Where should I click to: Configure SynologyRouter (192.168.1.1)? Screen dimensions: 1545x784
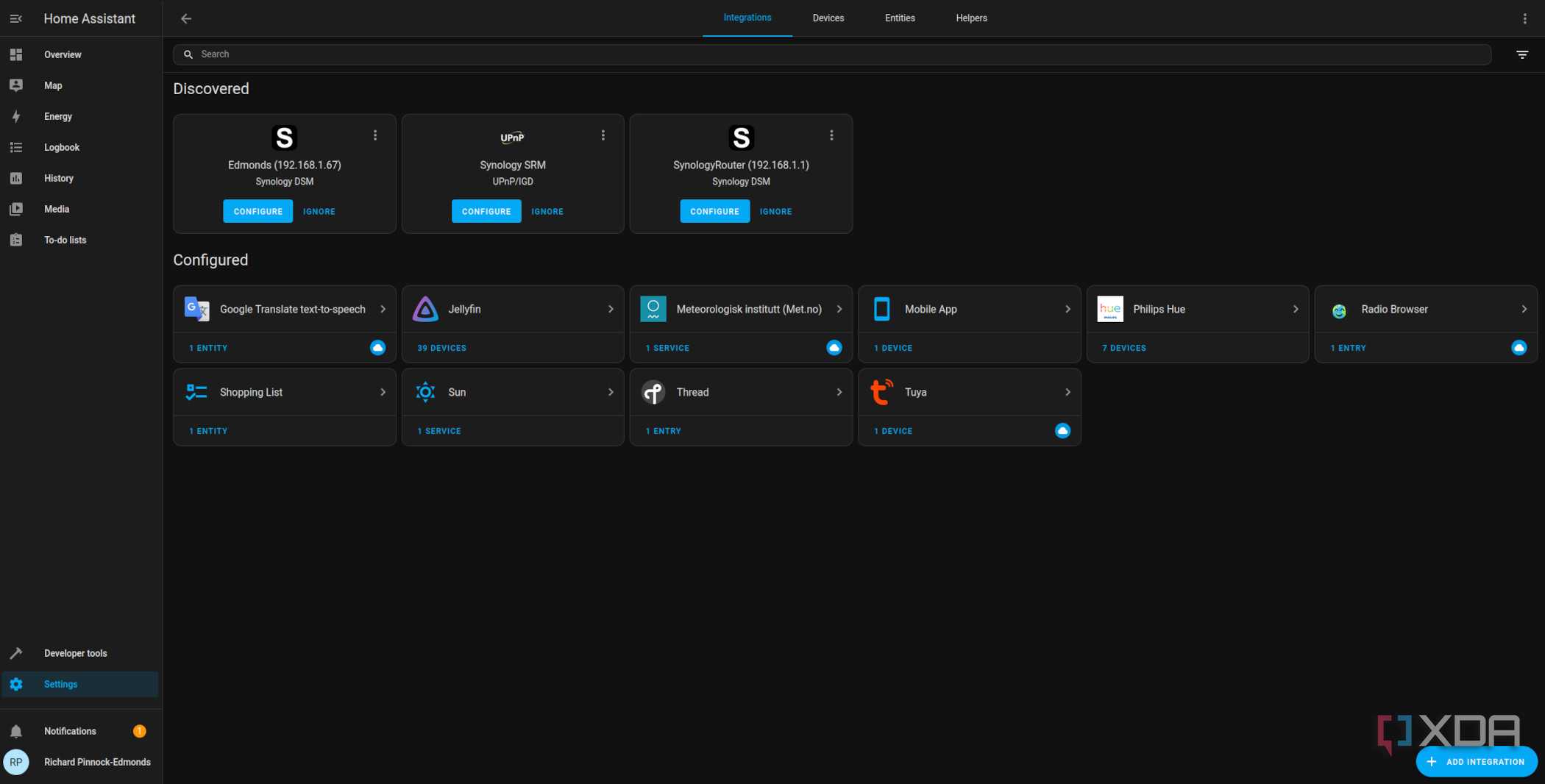pos(714,211)
